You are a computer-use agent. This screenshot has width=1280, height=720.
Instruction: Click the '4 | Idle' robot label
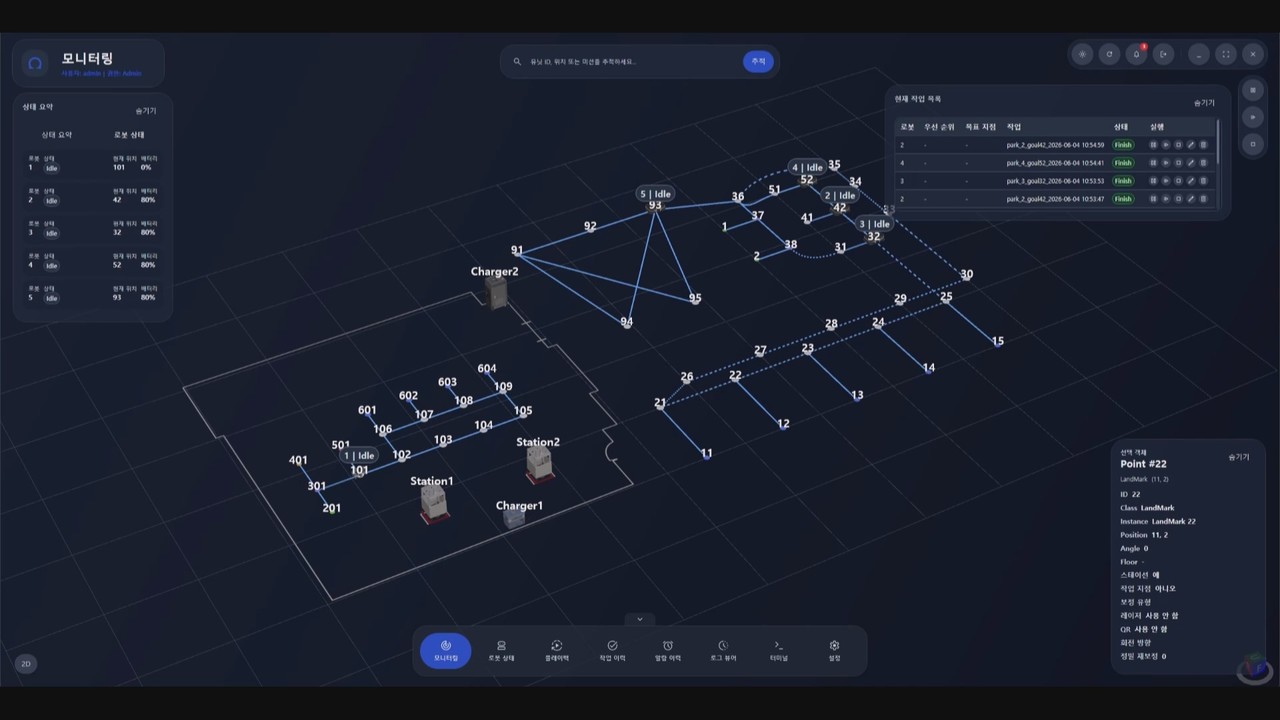(807, 167)
